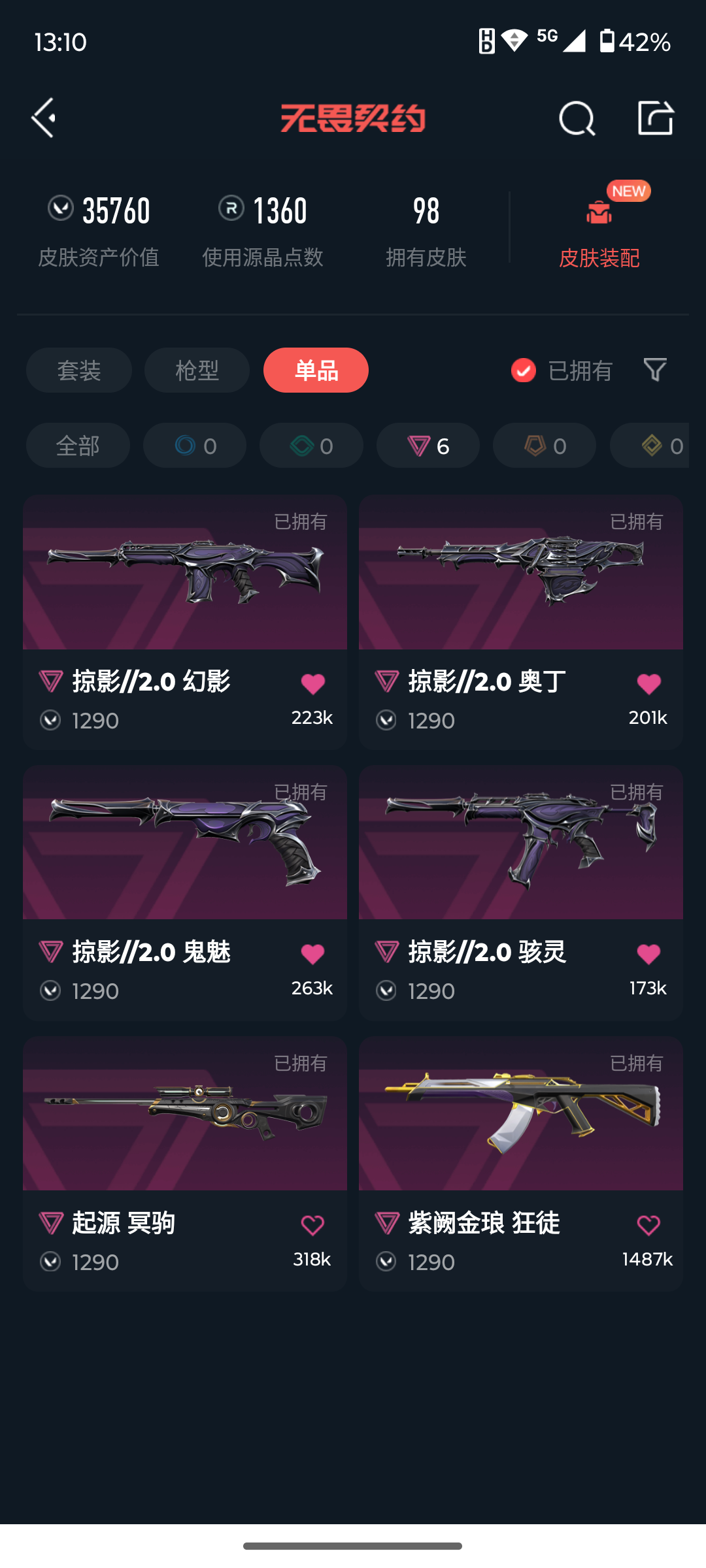Tap the back arrow icon

click(44, 118)
